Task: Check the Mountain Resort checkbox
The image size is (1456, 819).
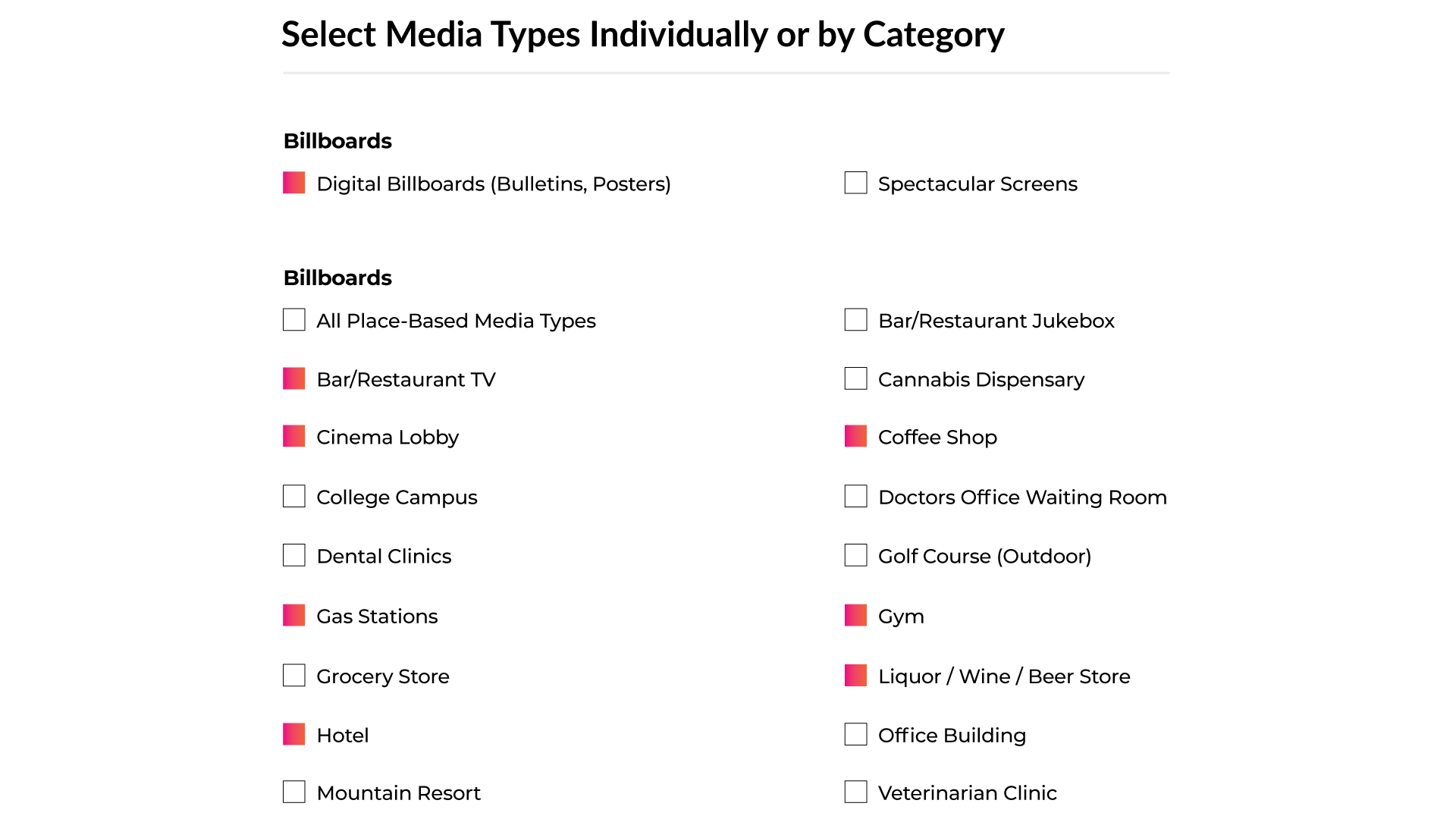Action: pos(294,792)
